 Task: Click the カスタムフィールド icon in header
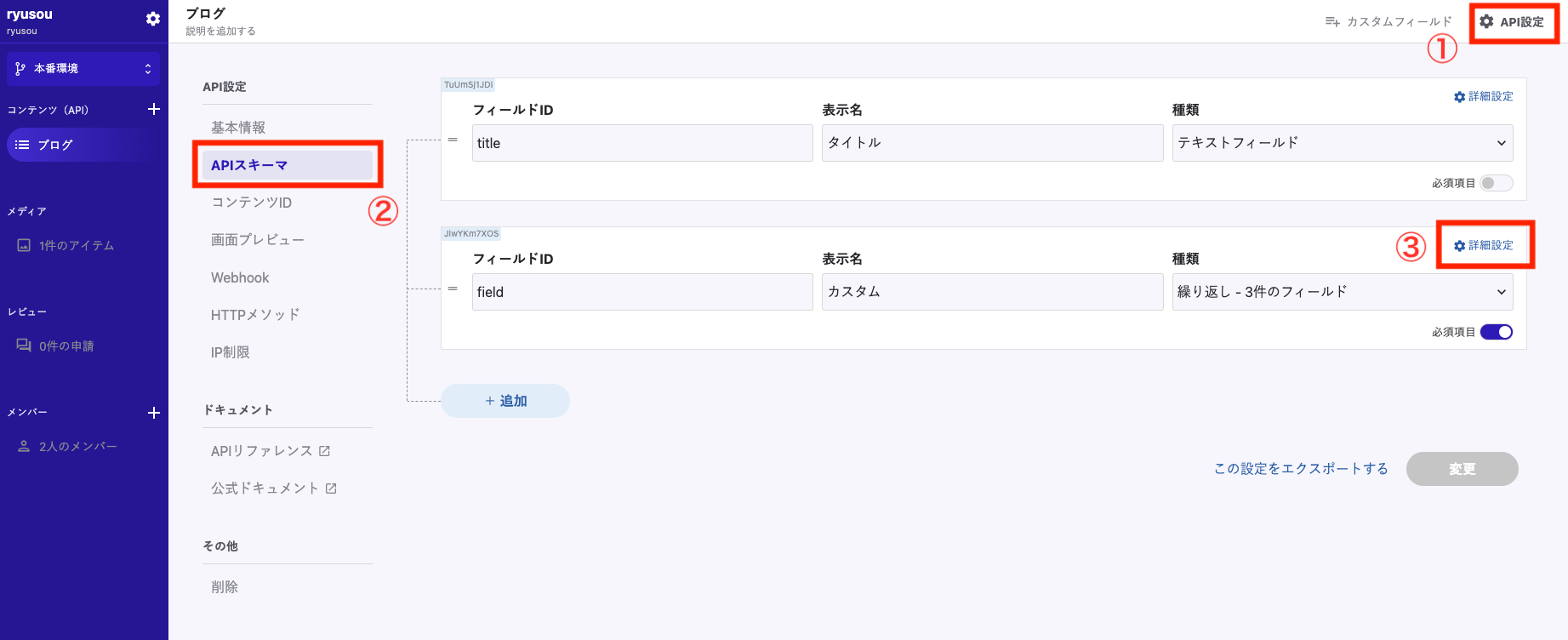coord(1332,22)
